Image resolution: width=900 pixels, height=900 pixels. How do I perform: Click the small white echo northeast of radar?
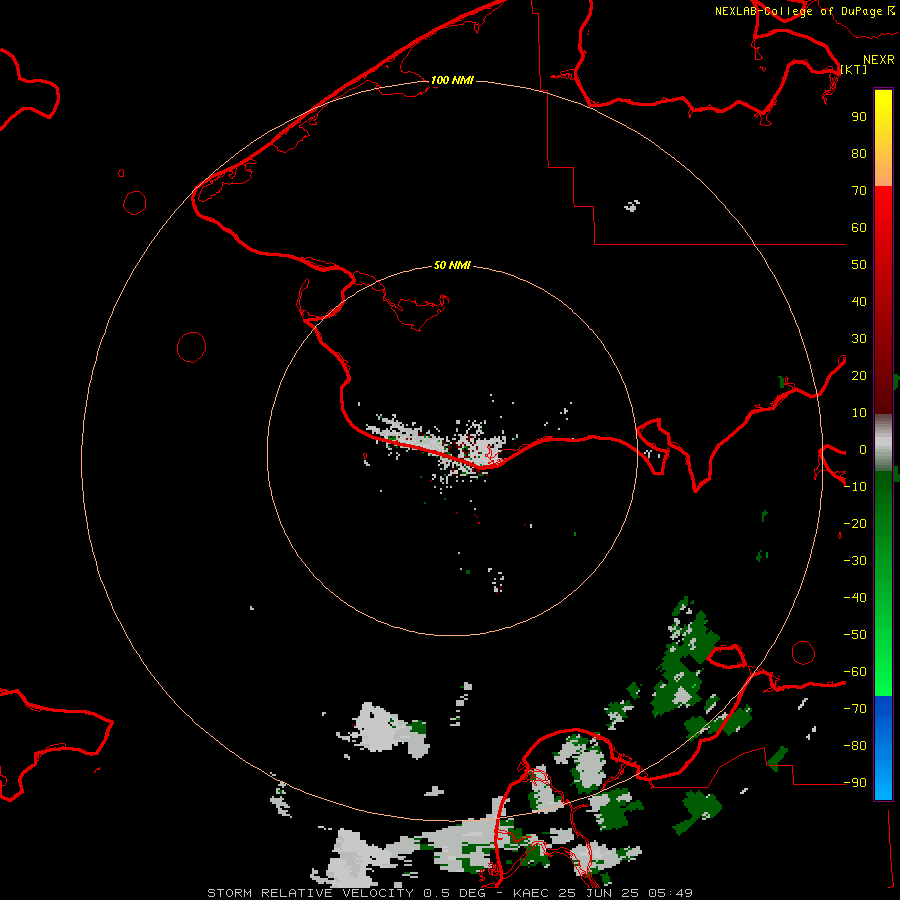[632, 205]
